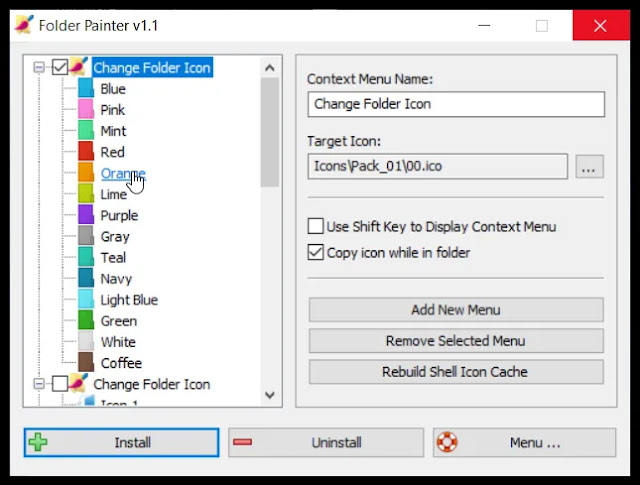Click the lifebuoy icon on Menu button
The image size is (640, 485).
coord(447,442)
